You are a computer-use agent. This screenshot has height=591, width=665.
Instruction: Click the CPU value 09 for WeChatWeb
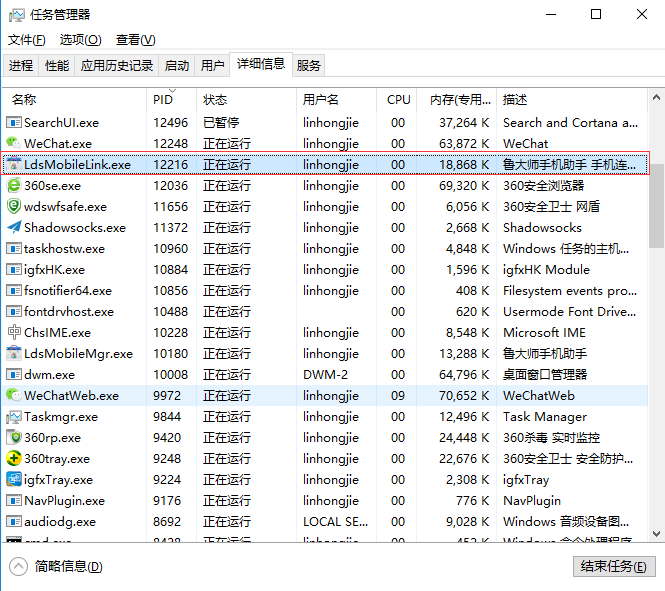pos(398,396)
